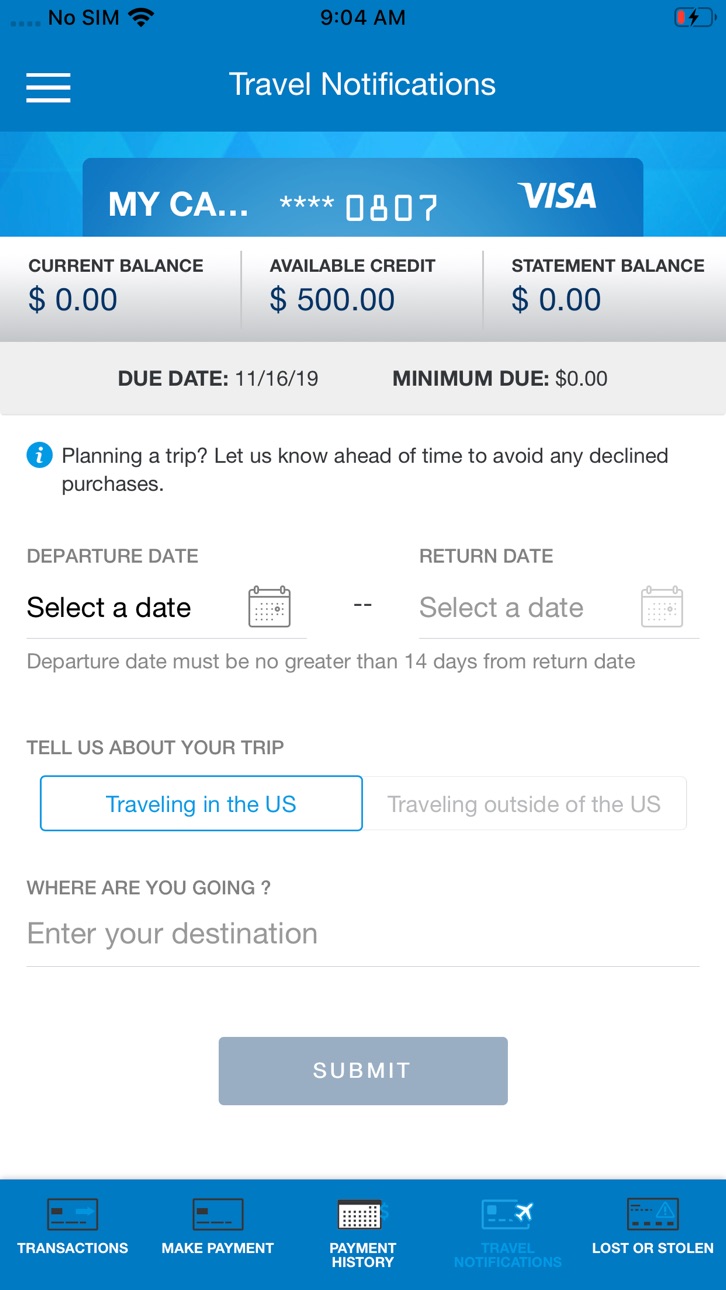
Task: Tap the return date calendar icon
Action: coord(662,607)
